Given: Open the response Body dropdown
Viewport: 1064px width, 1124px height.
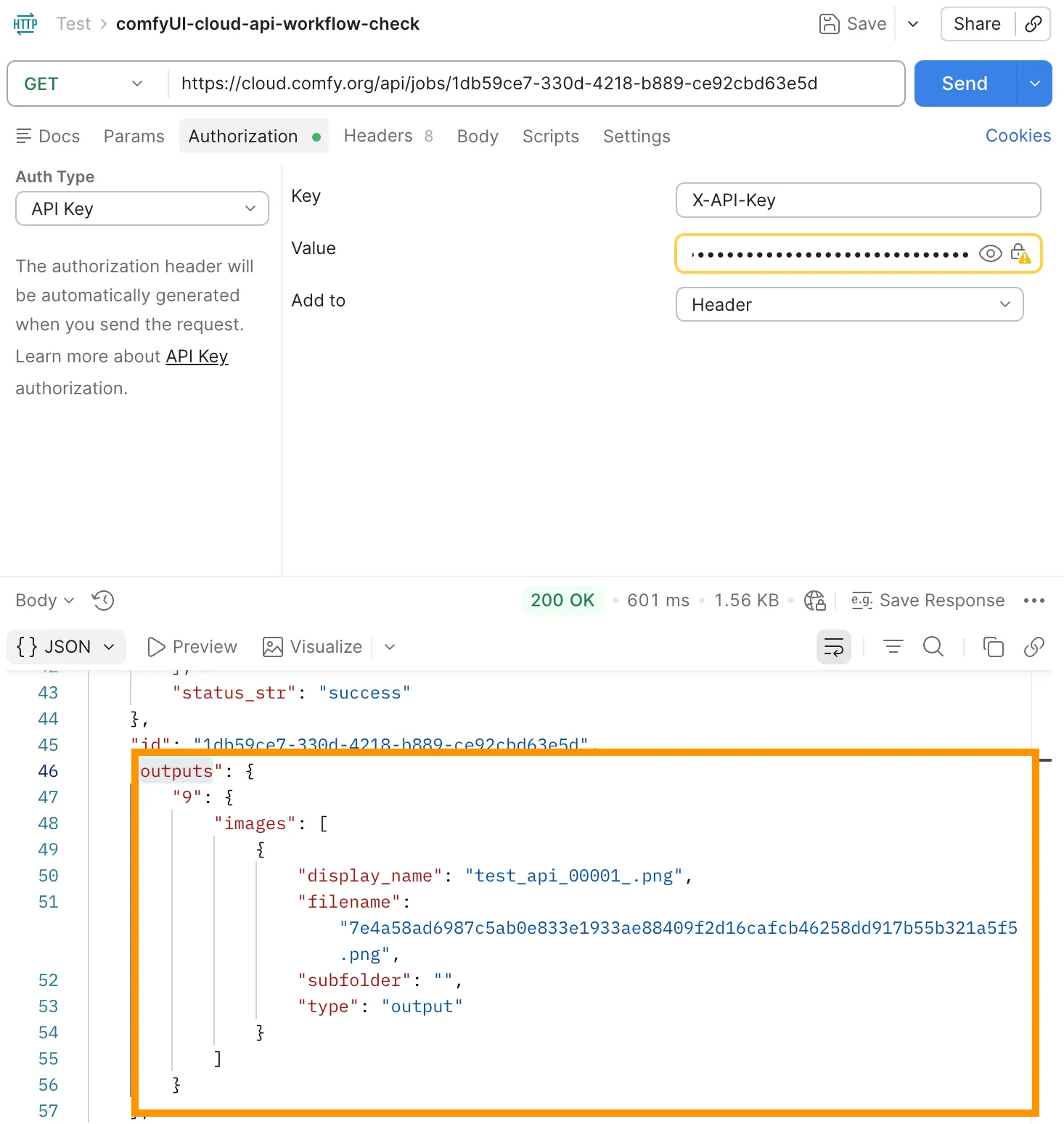Looking at the screenshot, I should coord(45,600).
